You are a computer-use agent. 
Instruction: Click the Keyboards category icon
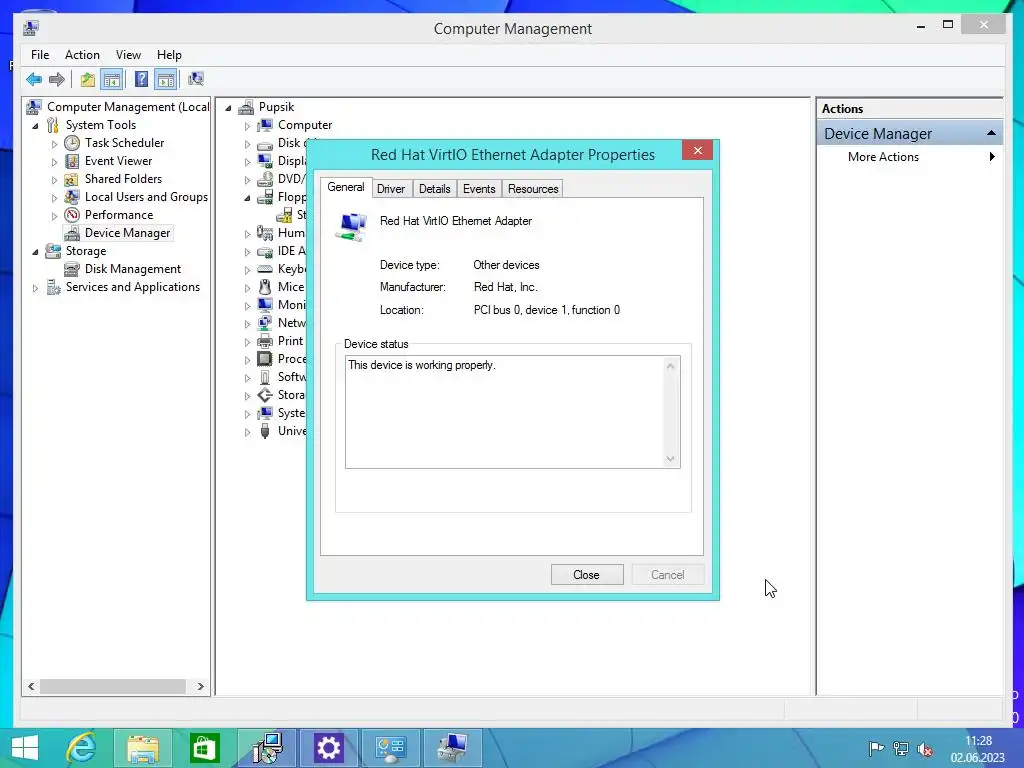click(264, 269)
